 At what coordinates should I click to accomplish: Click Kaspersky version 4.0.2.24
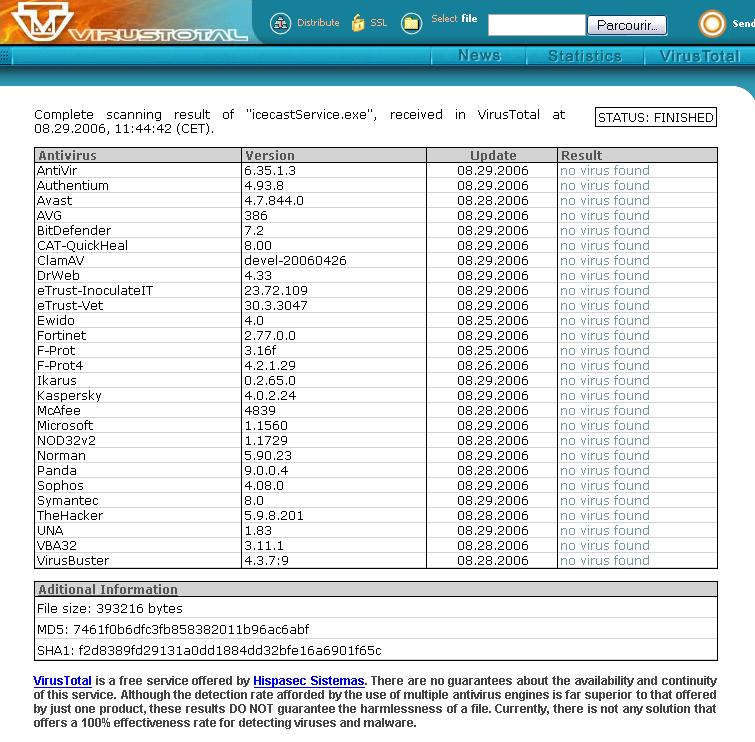point(270,395)
